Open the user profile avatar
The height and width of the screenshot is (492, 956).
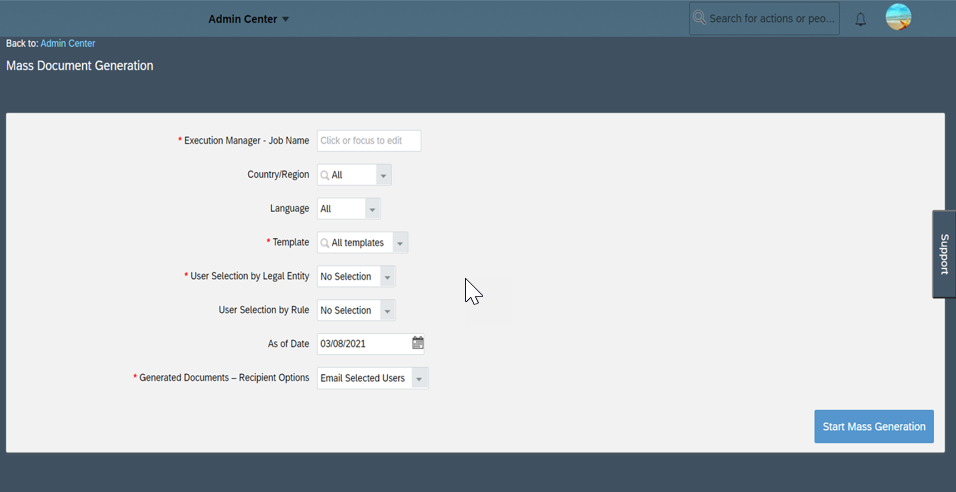point(898,16)
